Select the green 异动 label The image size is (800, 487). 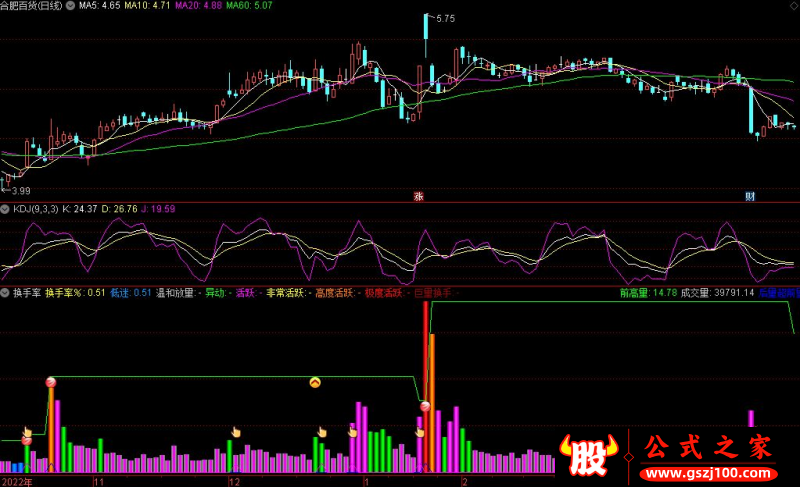215,293
